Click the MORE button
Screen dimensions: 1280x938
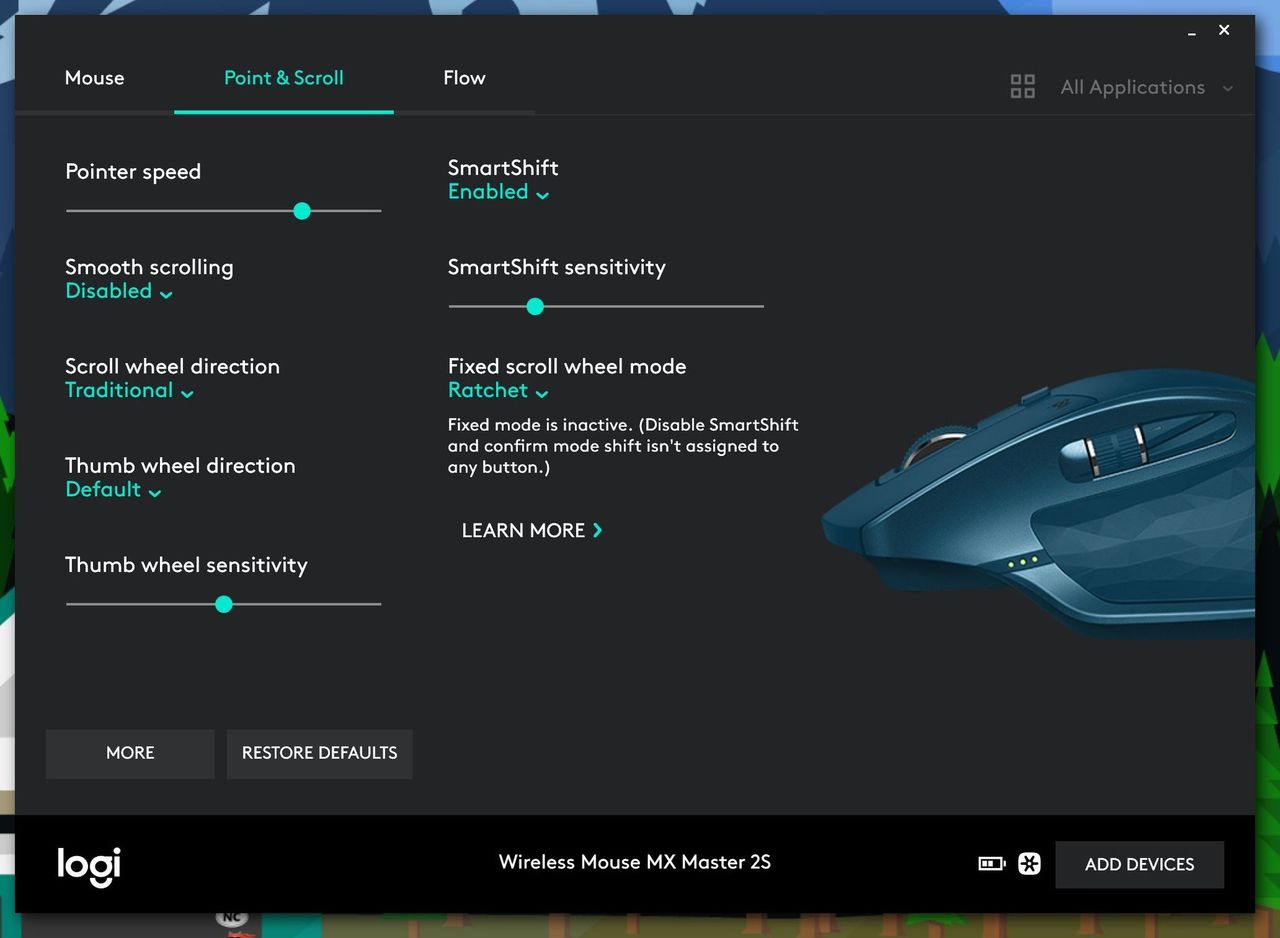(x=130, y=753)
